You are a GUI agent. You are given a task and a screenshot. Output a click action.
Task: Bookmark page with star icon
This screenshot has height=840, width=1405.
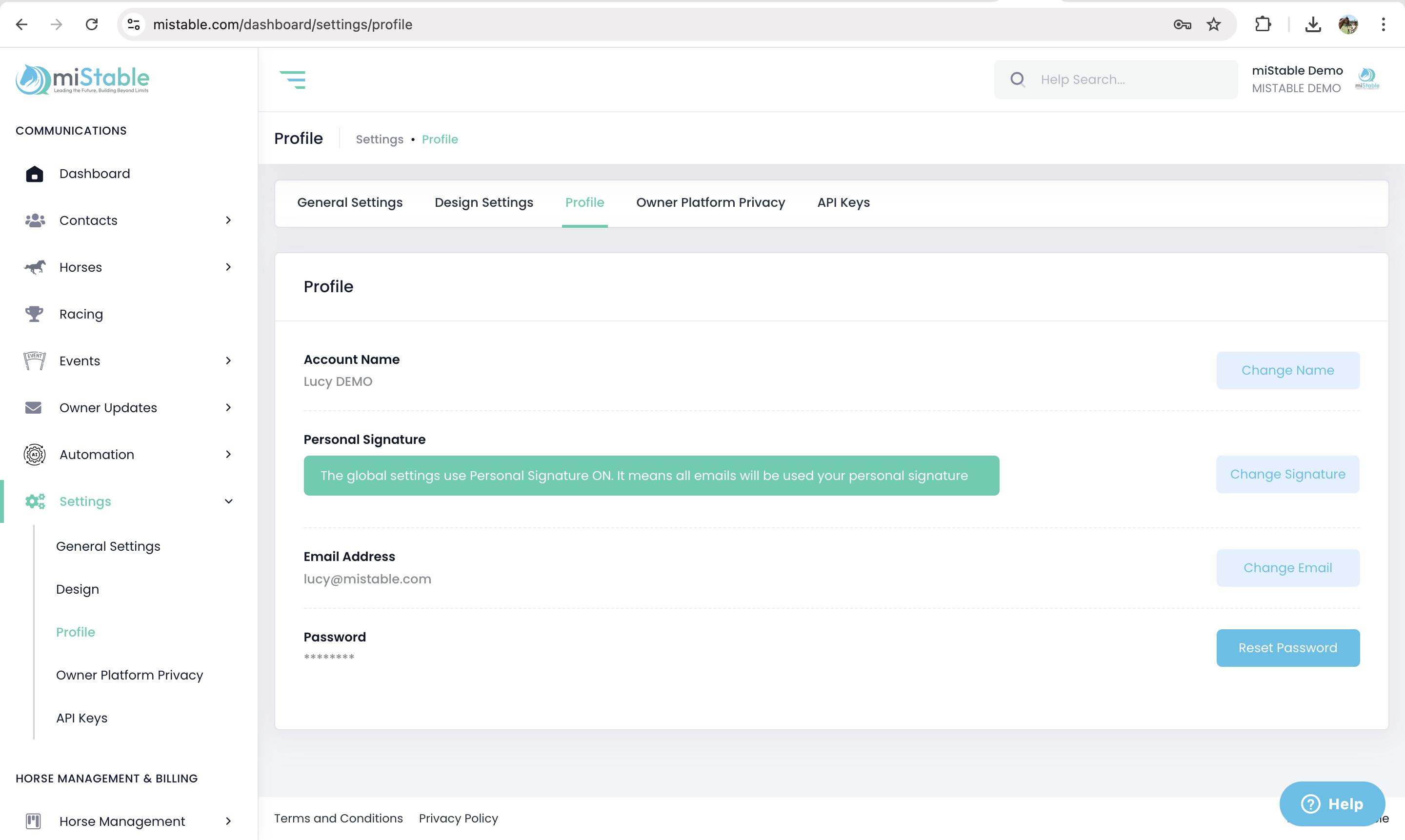coord(1213,24)
